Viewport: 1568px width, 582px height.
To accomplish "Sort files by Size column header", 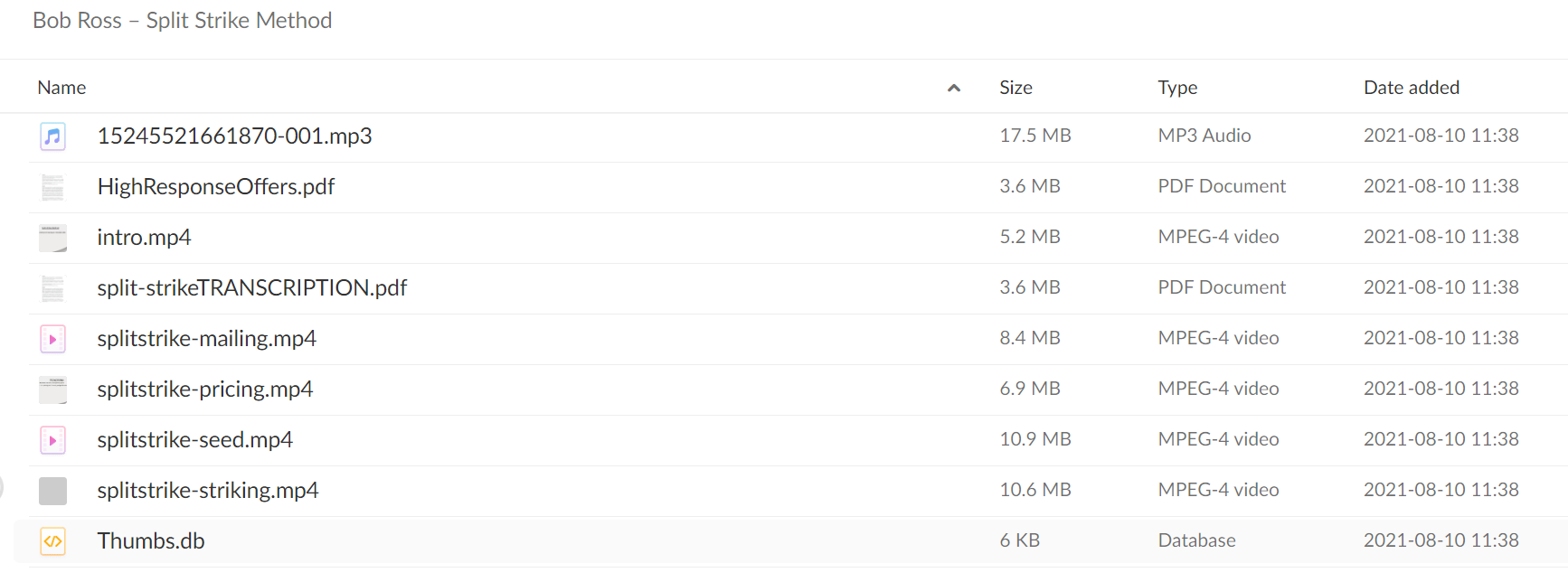I will (x=1015, y=88).
